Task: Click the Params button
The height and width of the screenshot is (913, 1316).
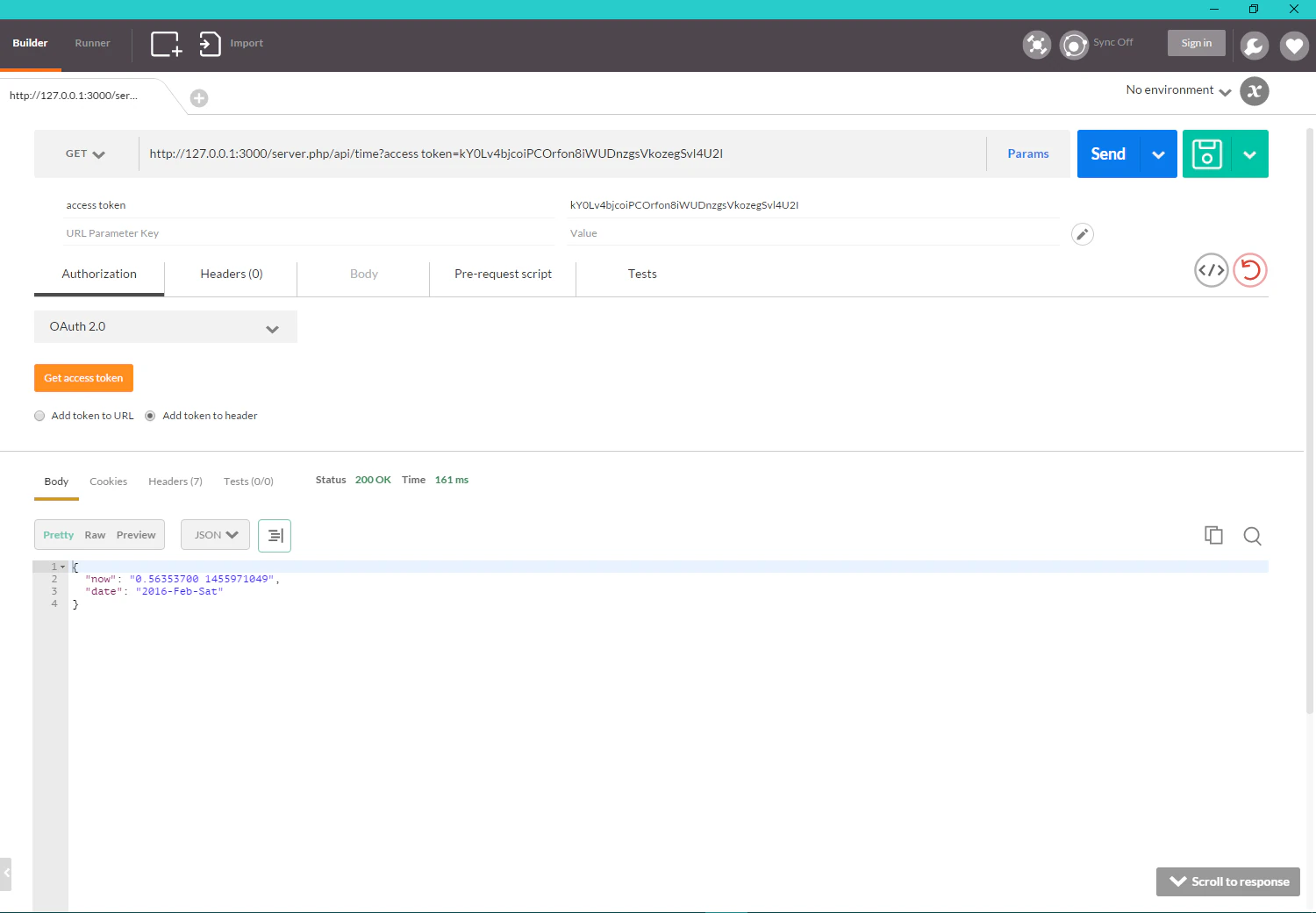Action: point(1028,154)
